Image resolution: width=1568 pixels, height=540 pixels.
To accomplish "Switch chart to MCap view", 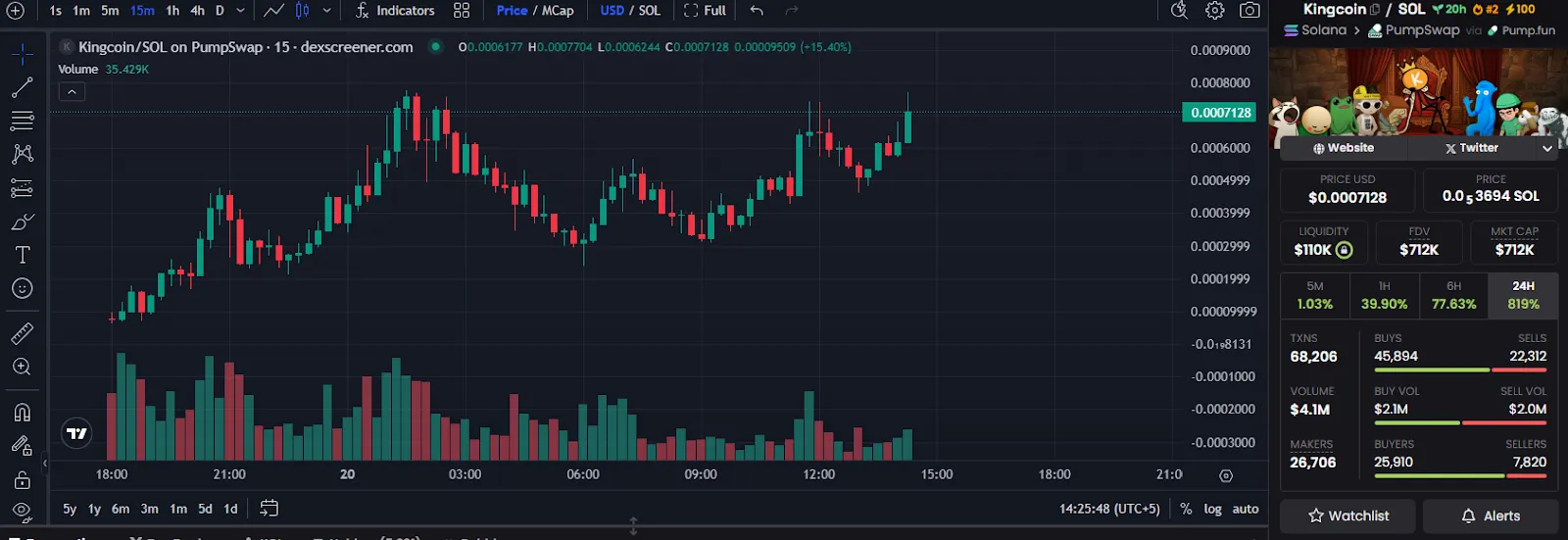I will click(x=558, y=11).
